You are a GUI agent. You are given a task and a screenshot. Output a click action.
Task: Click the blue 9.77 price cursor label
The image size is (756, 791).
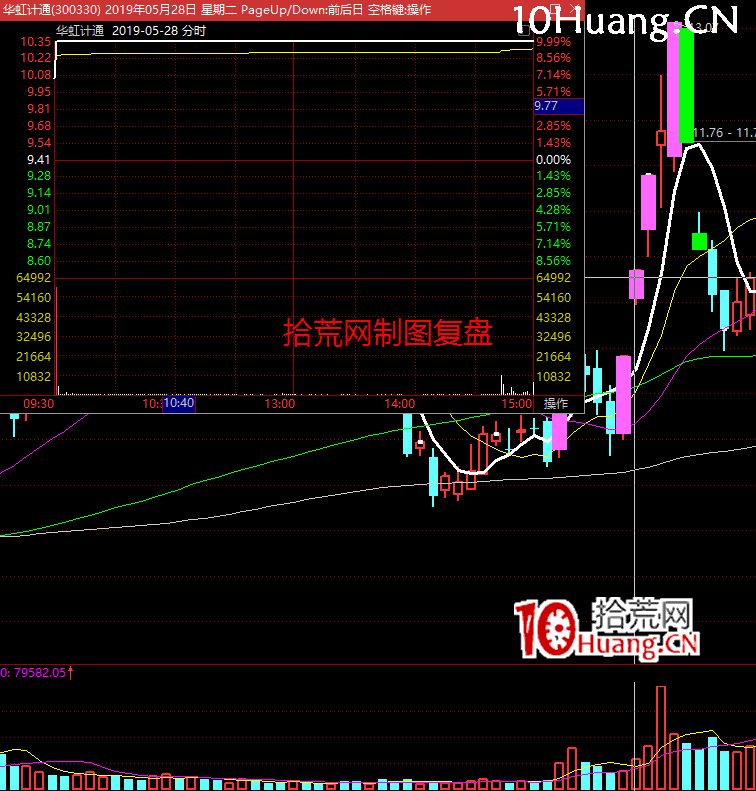click(x=559, y=106)
